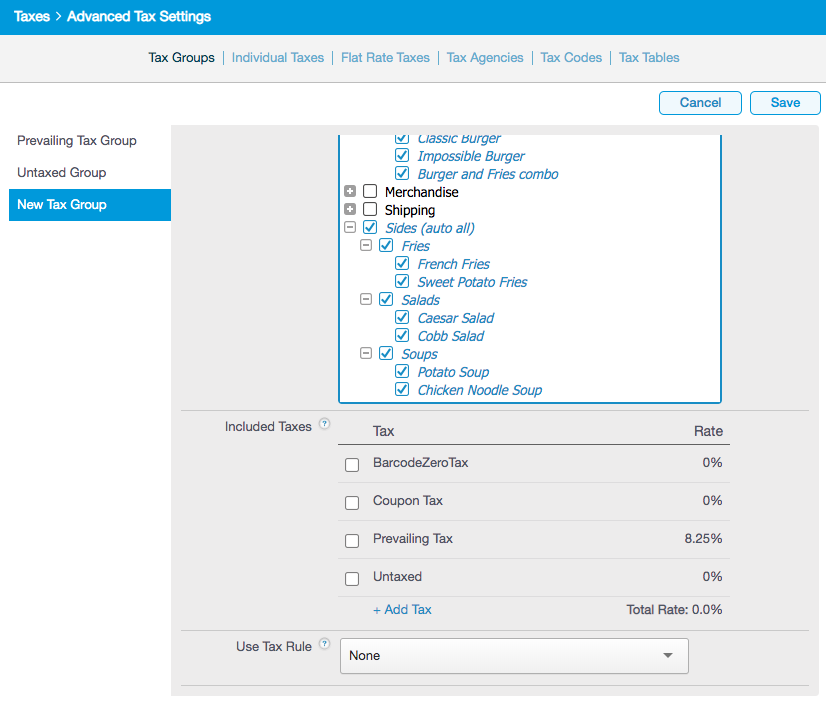
Task: Collapse the Salads subcategory
Action: pyautogui.click(x=366, y=300)
